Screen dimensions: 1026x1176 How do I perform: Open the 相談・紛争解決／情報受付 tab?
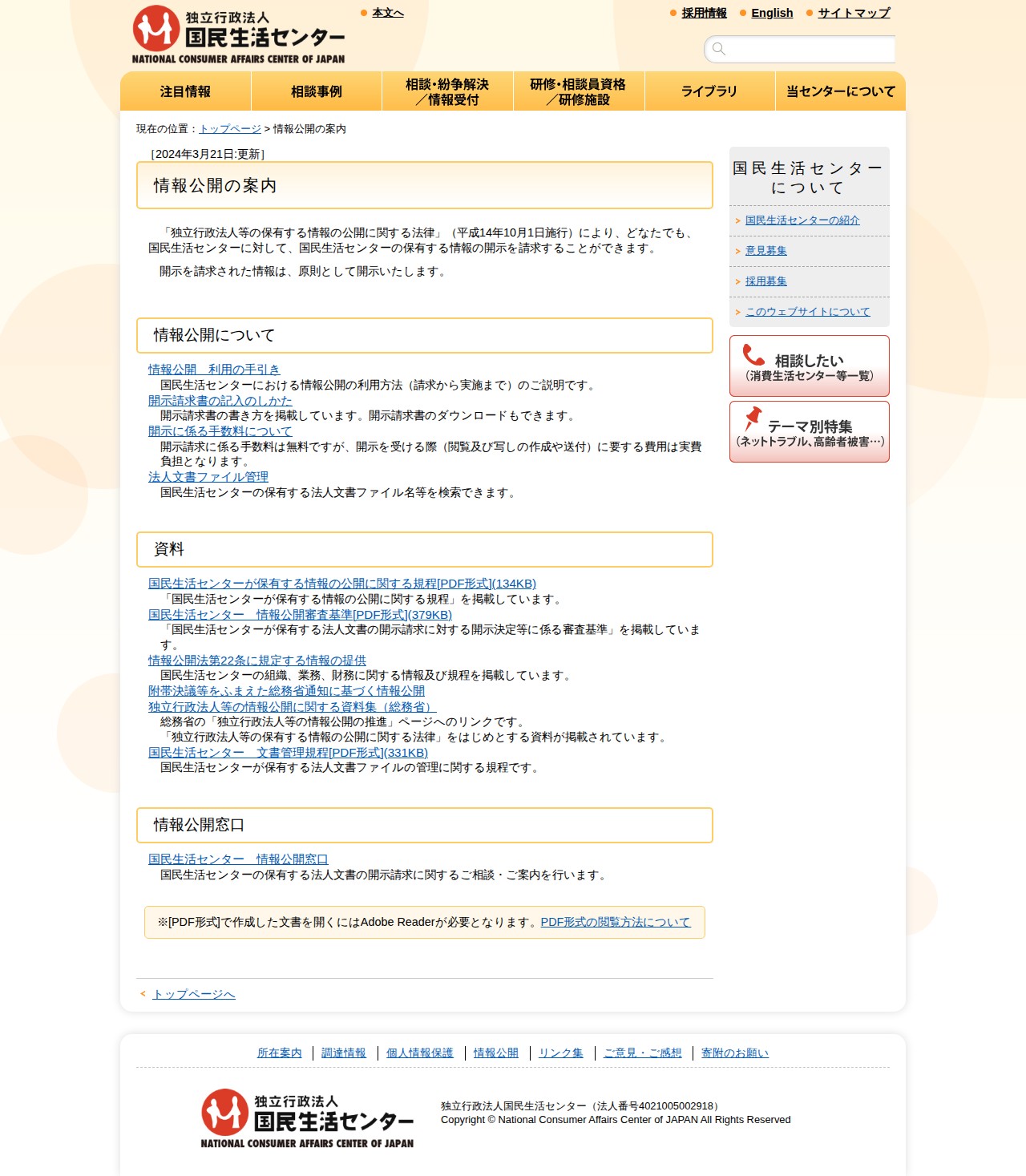(447, 91)
